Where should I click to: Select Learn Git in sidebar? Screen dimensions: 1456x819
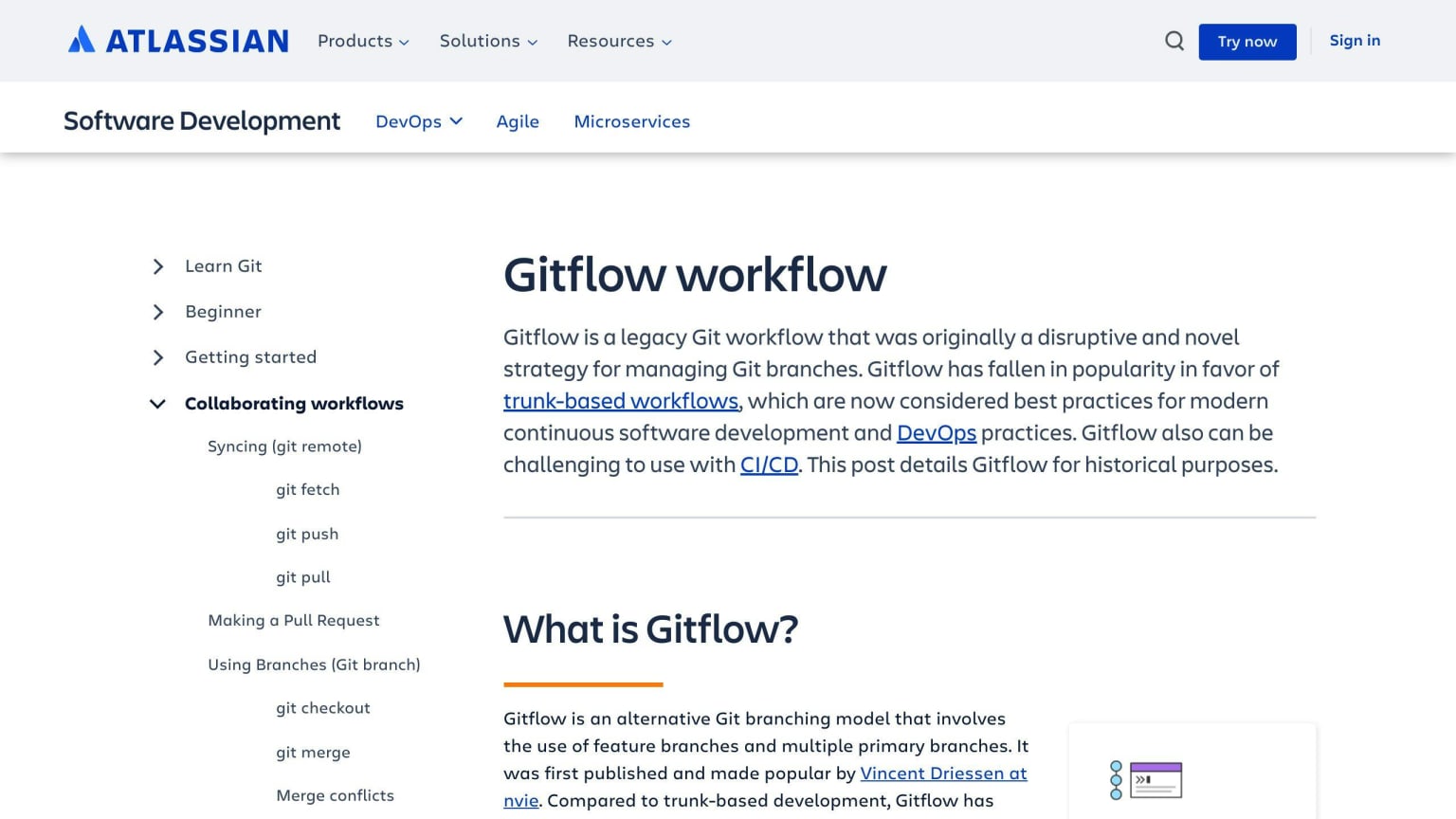coord(224,266)
